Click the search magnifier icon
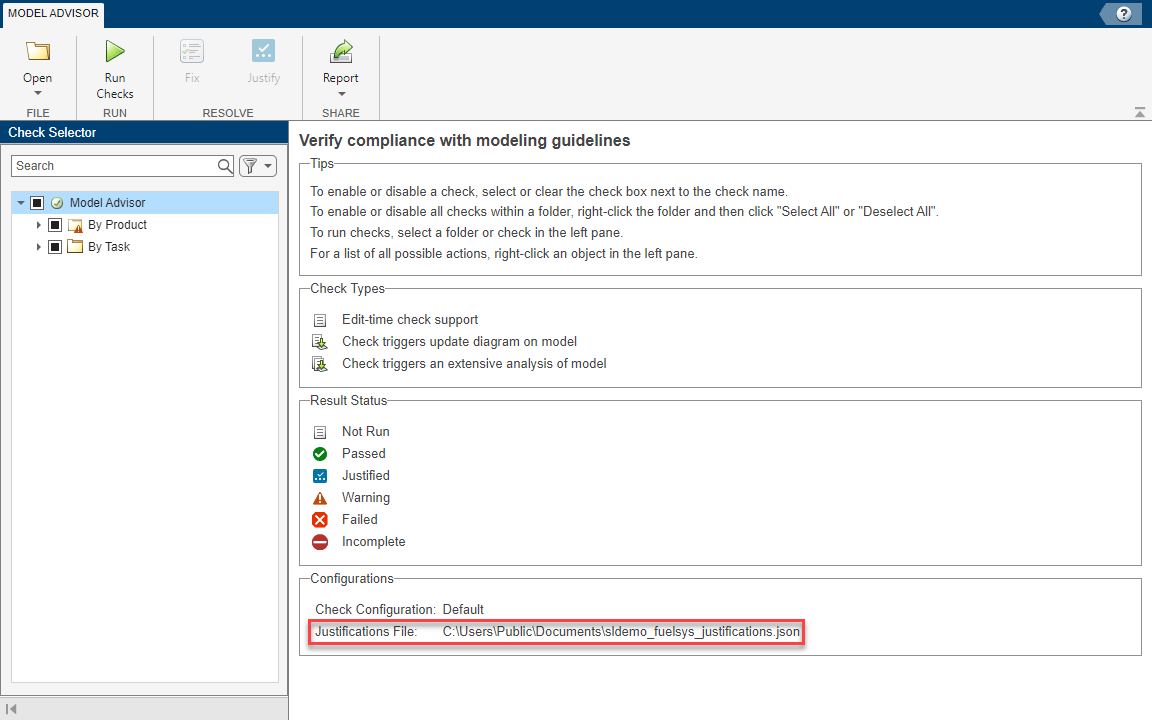The image size is (1152, 720). (225, 166)
